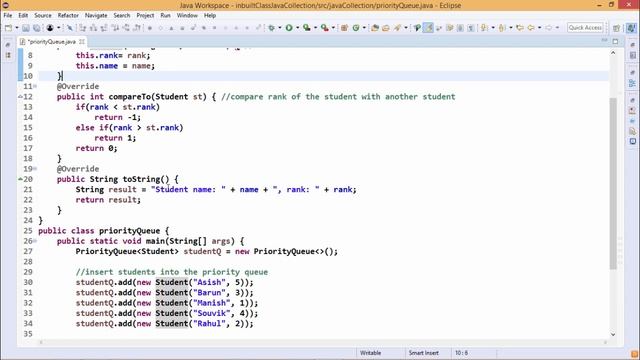Click the Open Perspective icon
This screenshot has height=360, width=640.
click(x=616, y=28)
